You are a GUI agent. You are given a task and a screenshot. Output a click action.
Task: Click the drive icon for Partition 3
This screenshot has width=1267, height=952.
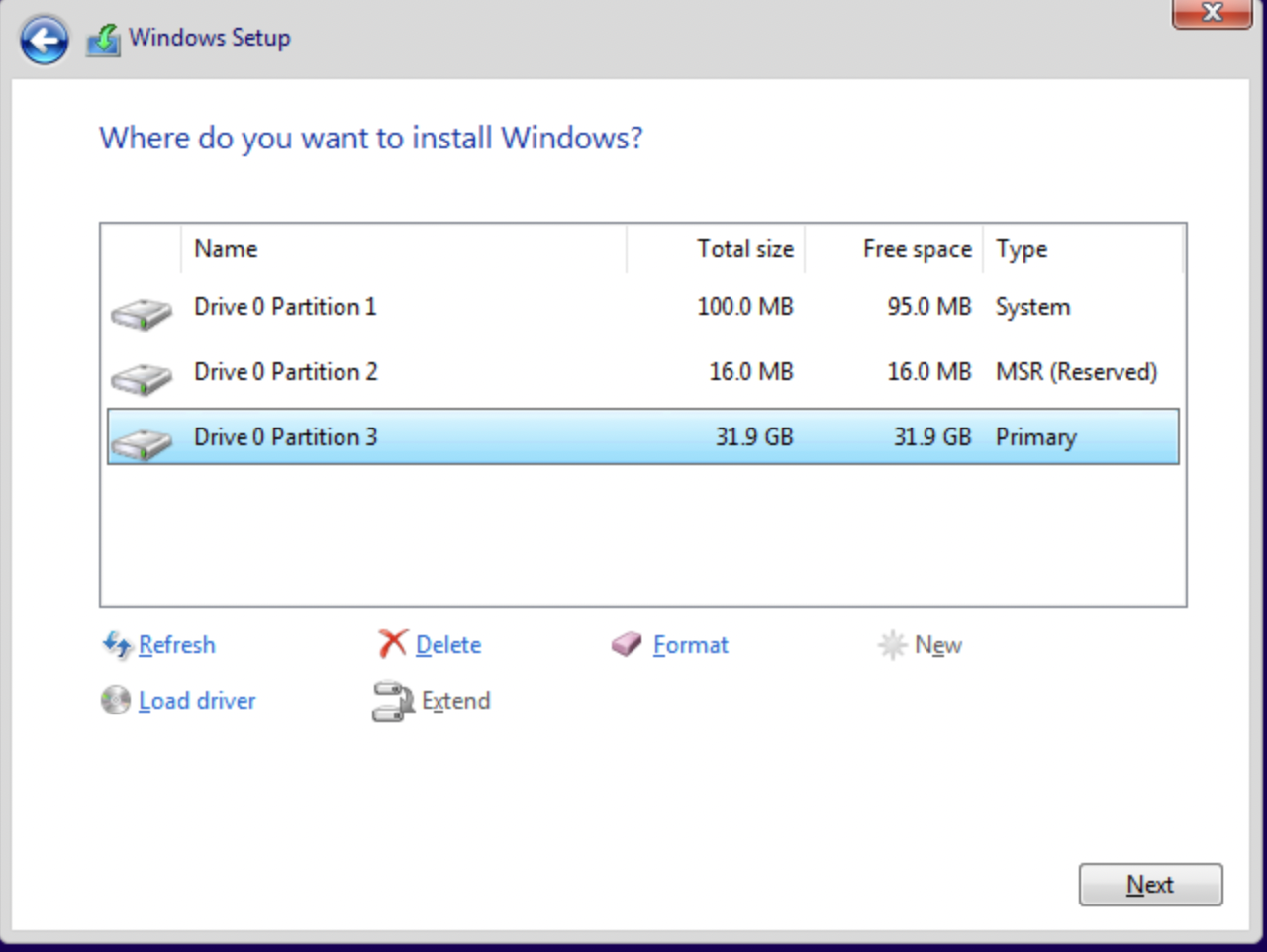141,442
